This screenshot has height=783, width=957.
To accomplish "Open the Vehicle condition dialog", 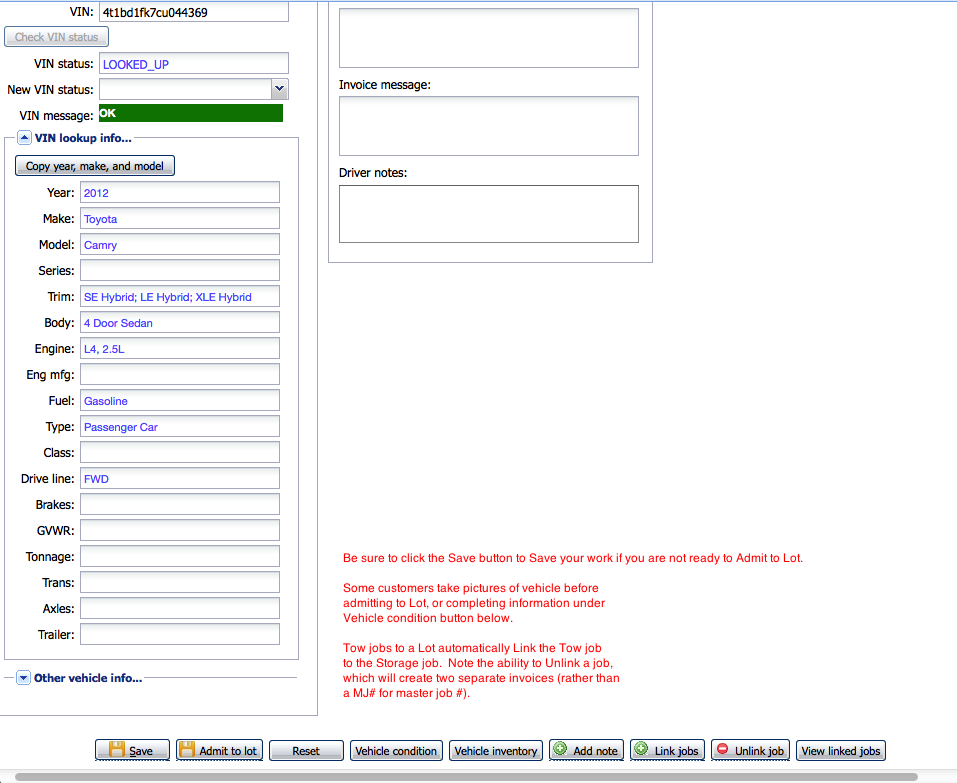I will click(396, 751).
